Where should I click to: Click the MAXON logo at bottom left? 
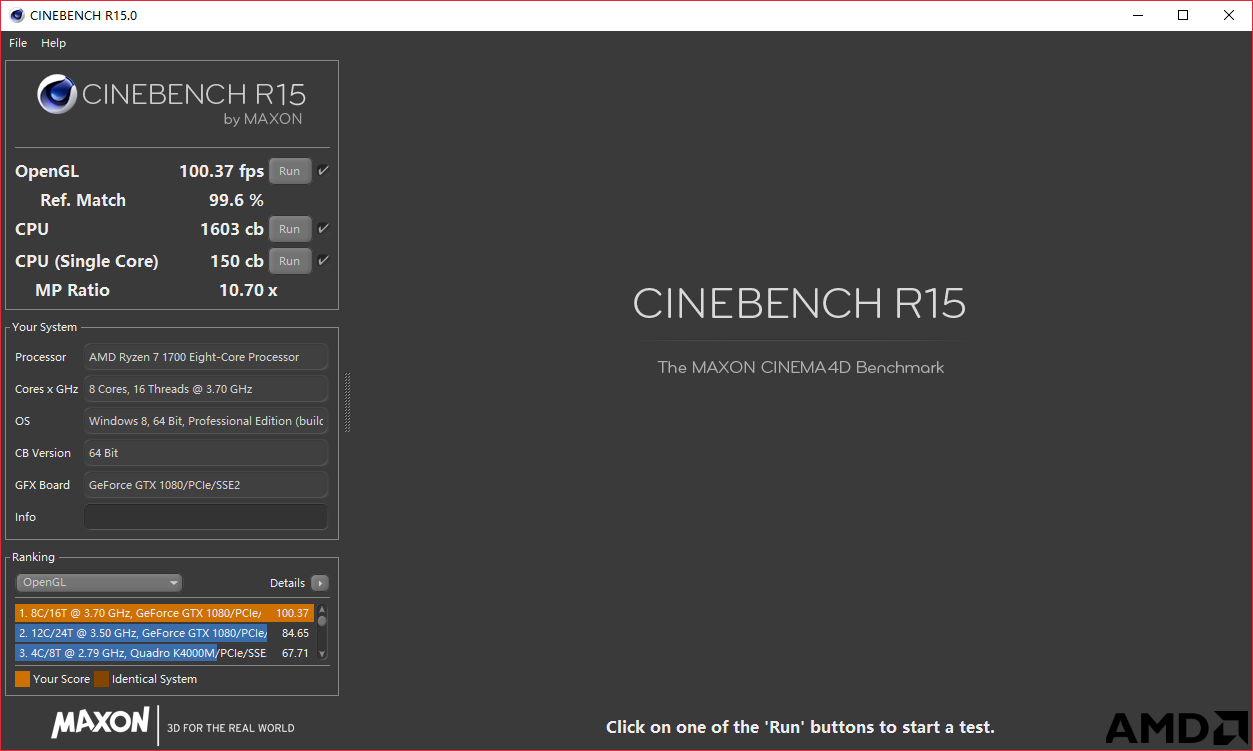(x=100, y=722)
